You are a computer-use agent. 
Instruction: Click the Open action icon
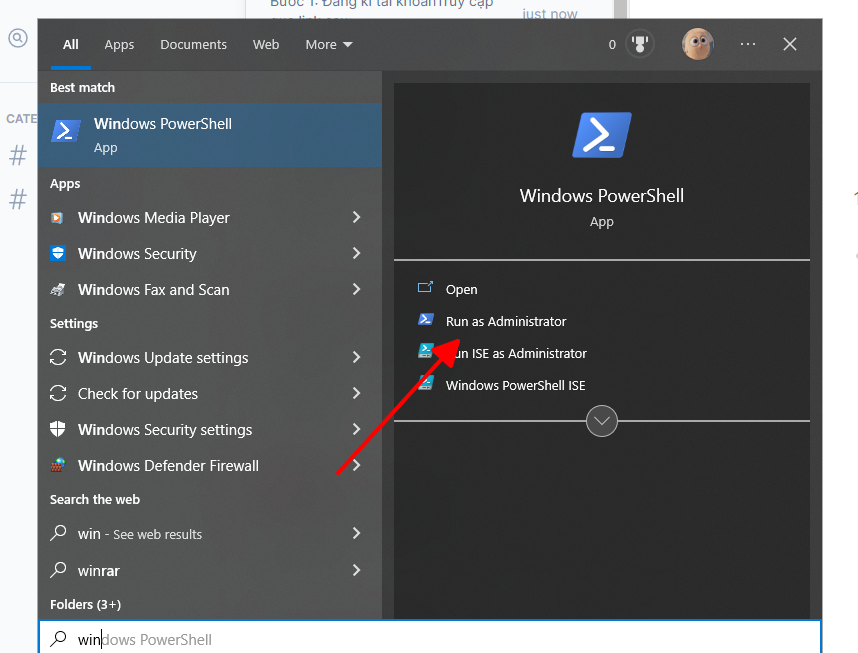(x=425, y=287)
